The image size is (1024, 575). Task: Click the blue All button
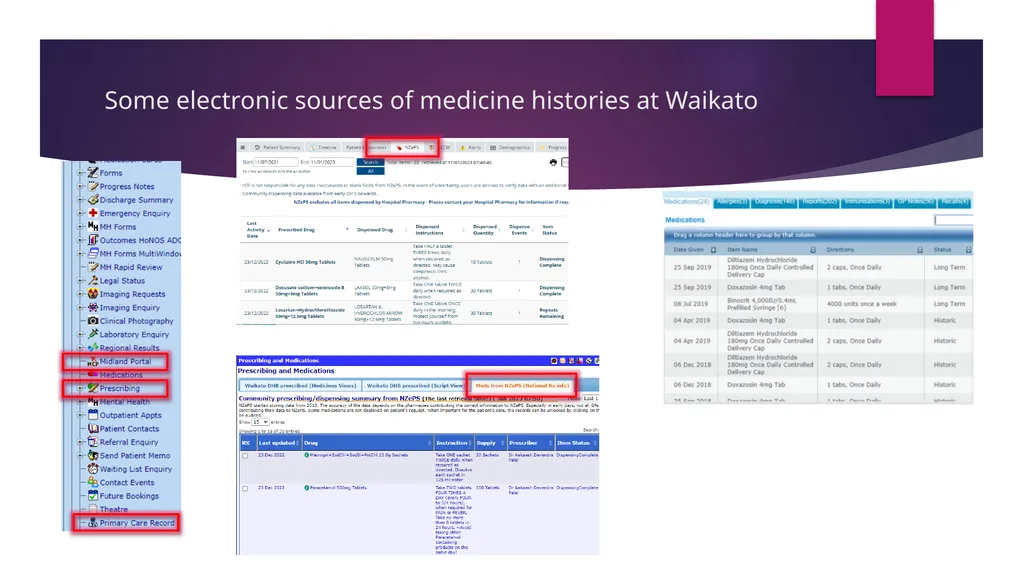pyautogui.click(x=370, y=171)
